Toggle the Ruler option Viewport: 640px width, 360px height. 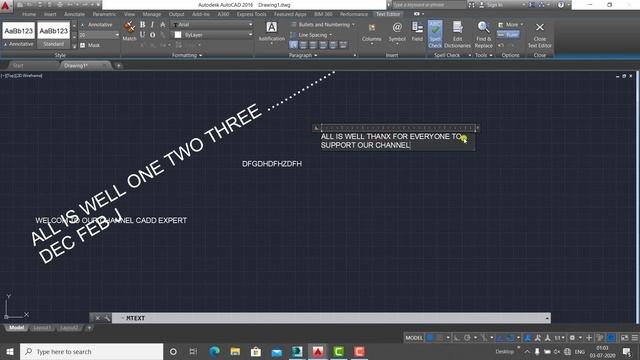pyautogui.click(x=508, y=35)
